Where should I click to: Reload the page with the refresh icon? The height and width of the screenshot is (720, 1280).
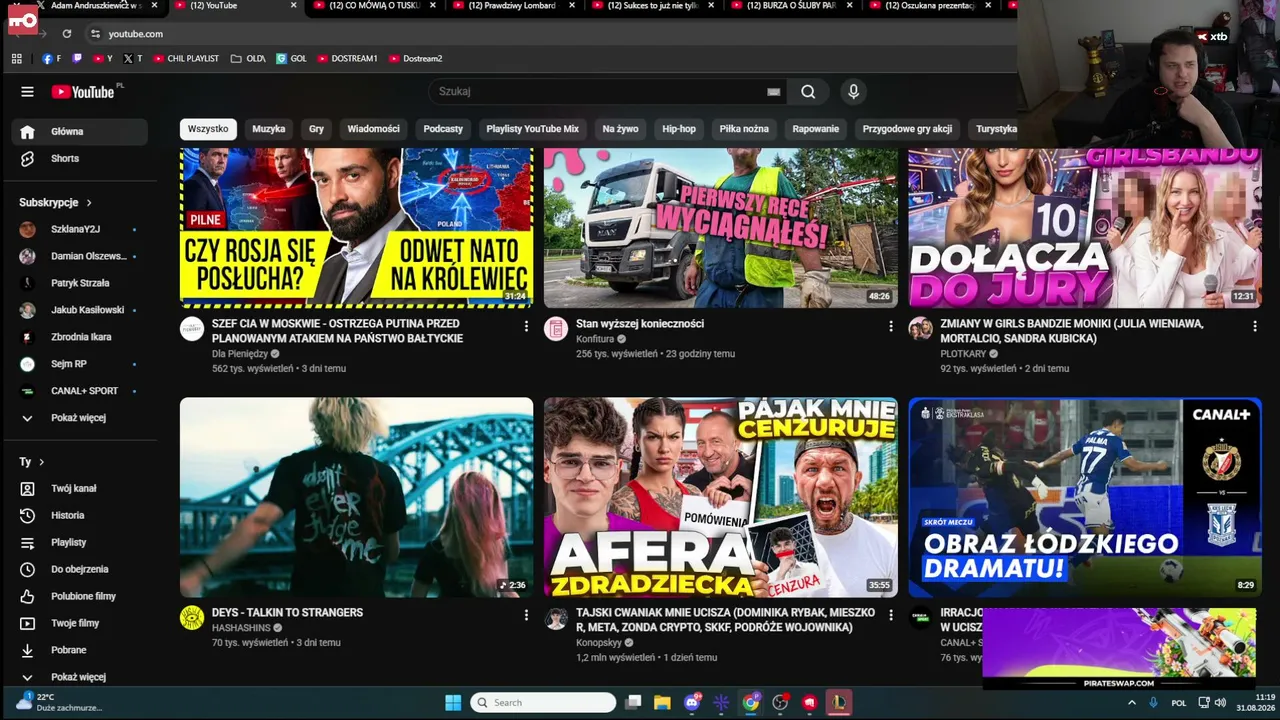click(67, 34)
